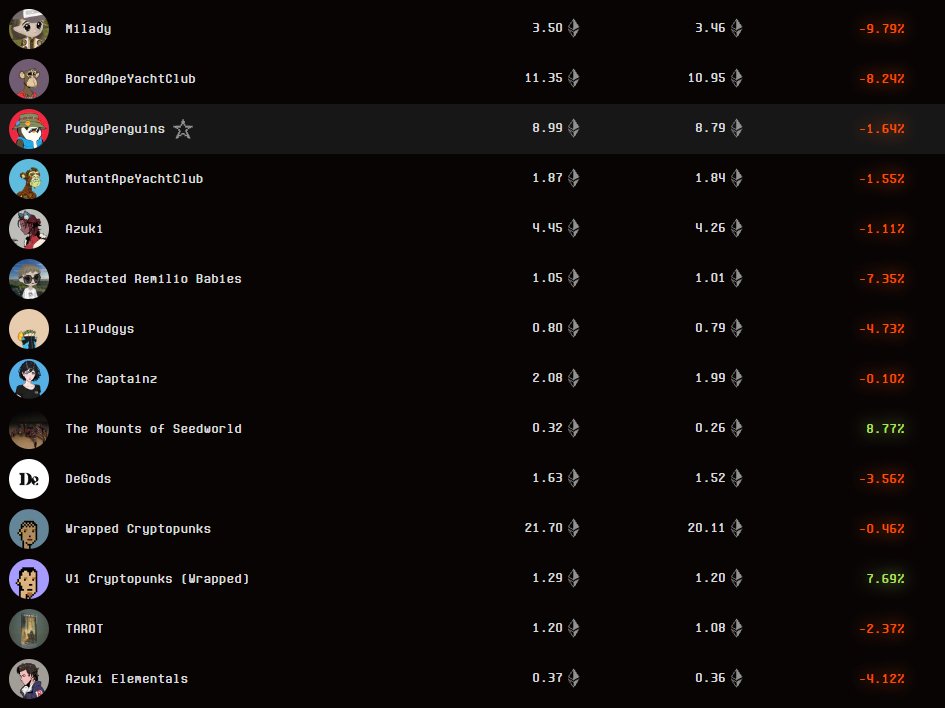Viewport: 945px width, 708px height.
Task: Click Azuki's -1.11% change
Action: [x=882, y=228]
